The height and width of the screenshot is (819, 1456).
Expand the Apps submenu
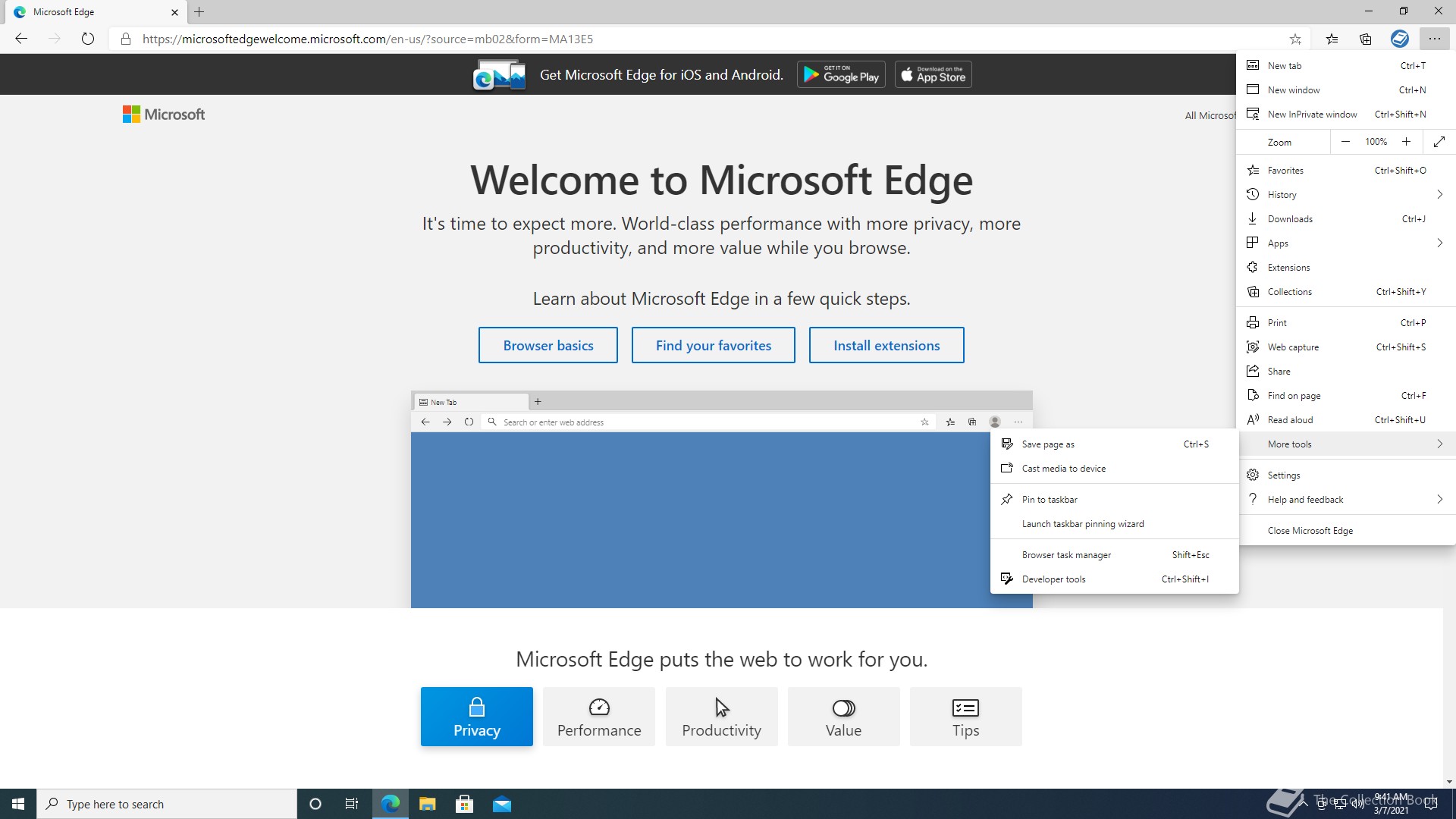(x=1346, y=243)
